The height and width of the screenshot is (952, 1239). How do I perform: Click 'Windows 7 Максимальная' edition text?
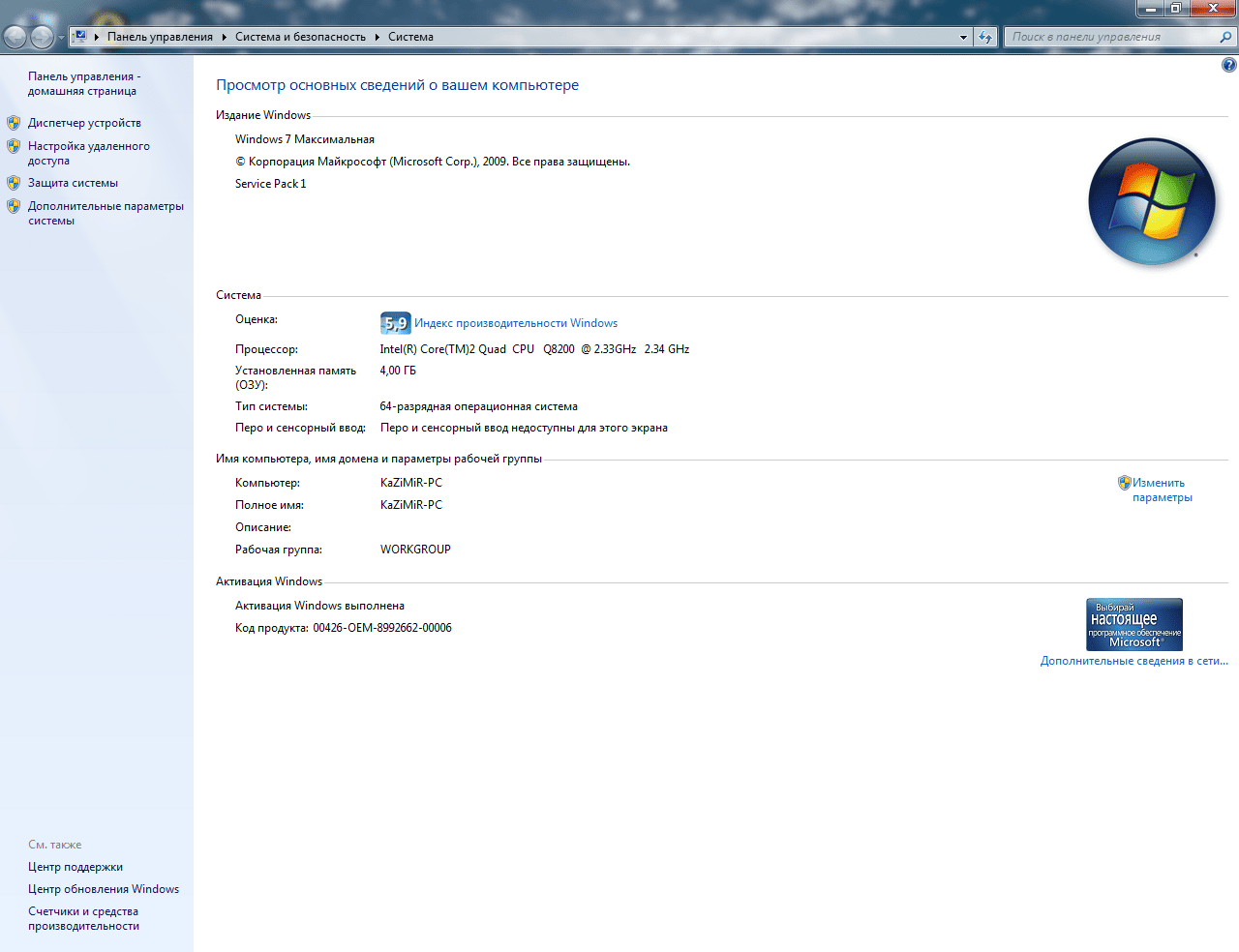point(305,139)
